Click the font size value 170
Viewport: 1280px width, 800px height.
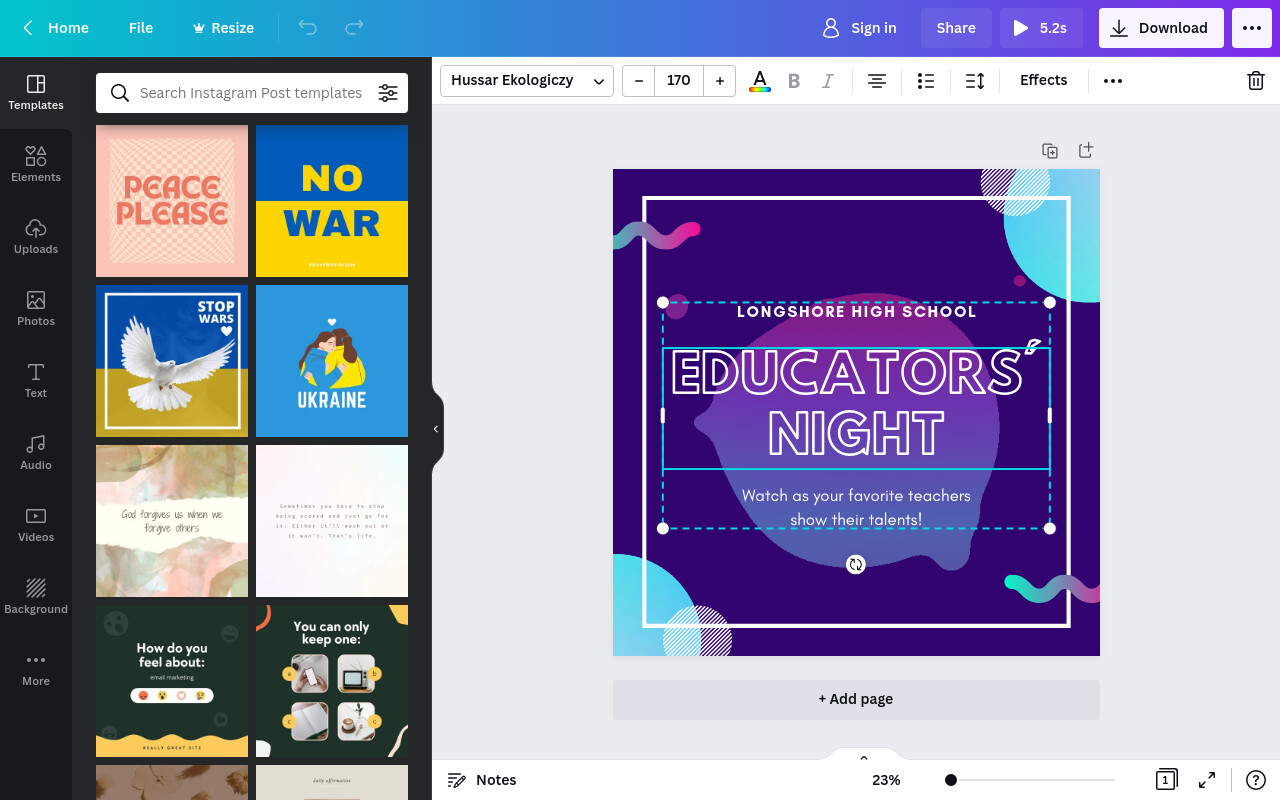point(679,80)
